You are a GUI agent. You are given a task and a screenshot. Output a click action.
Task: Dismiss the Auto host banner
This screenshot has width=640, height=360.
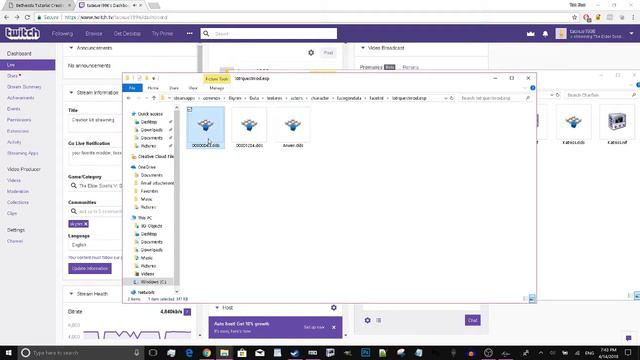point(334,327)
